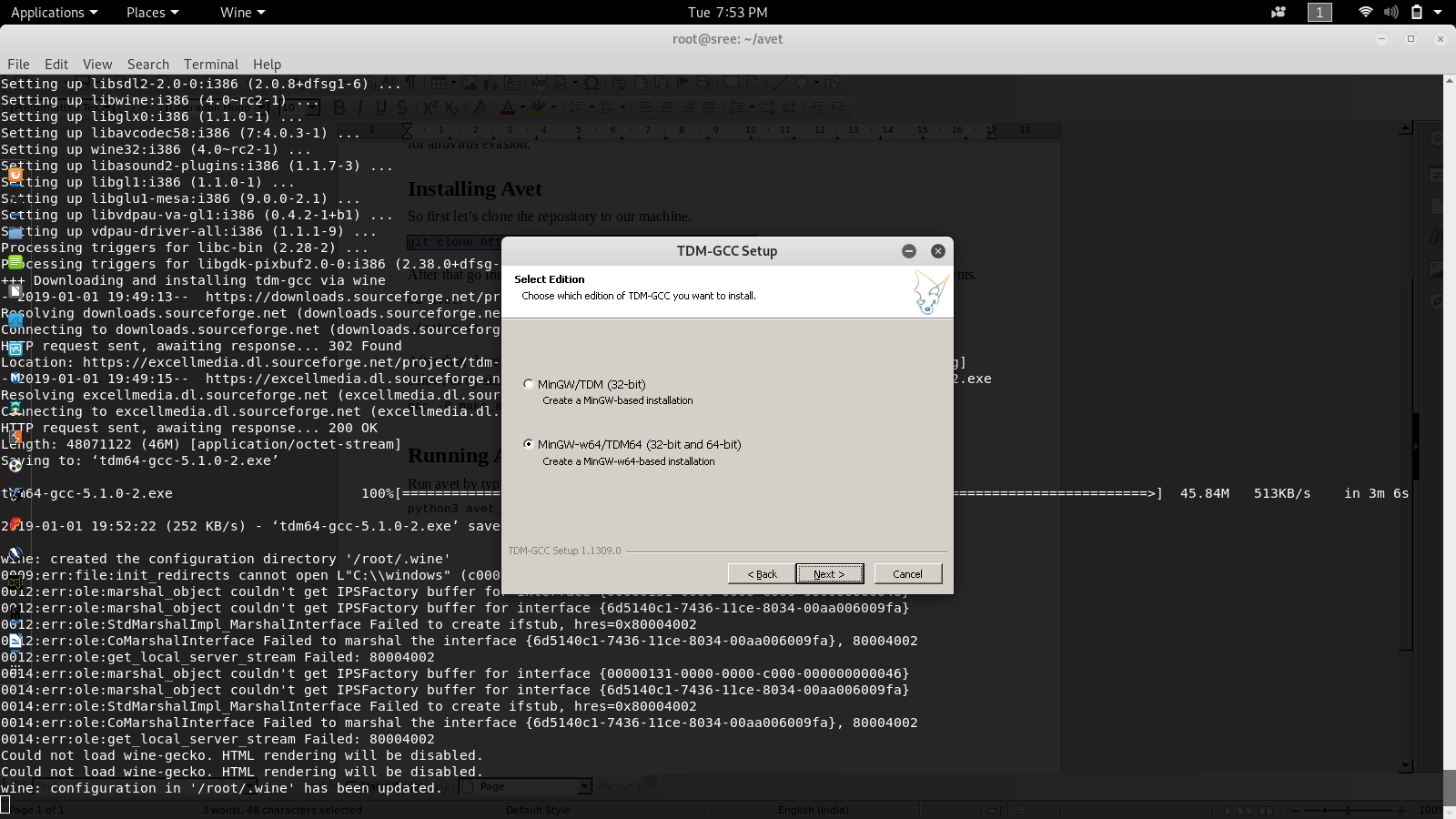Toggle superscript formatting
The height and width of the screenshot is (819, 1456).
(429, 107)
